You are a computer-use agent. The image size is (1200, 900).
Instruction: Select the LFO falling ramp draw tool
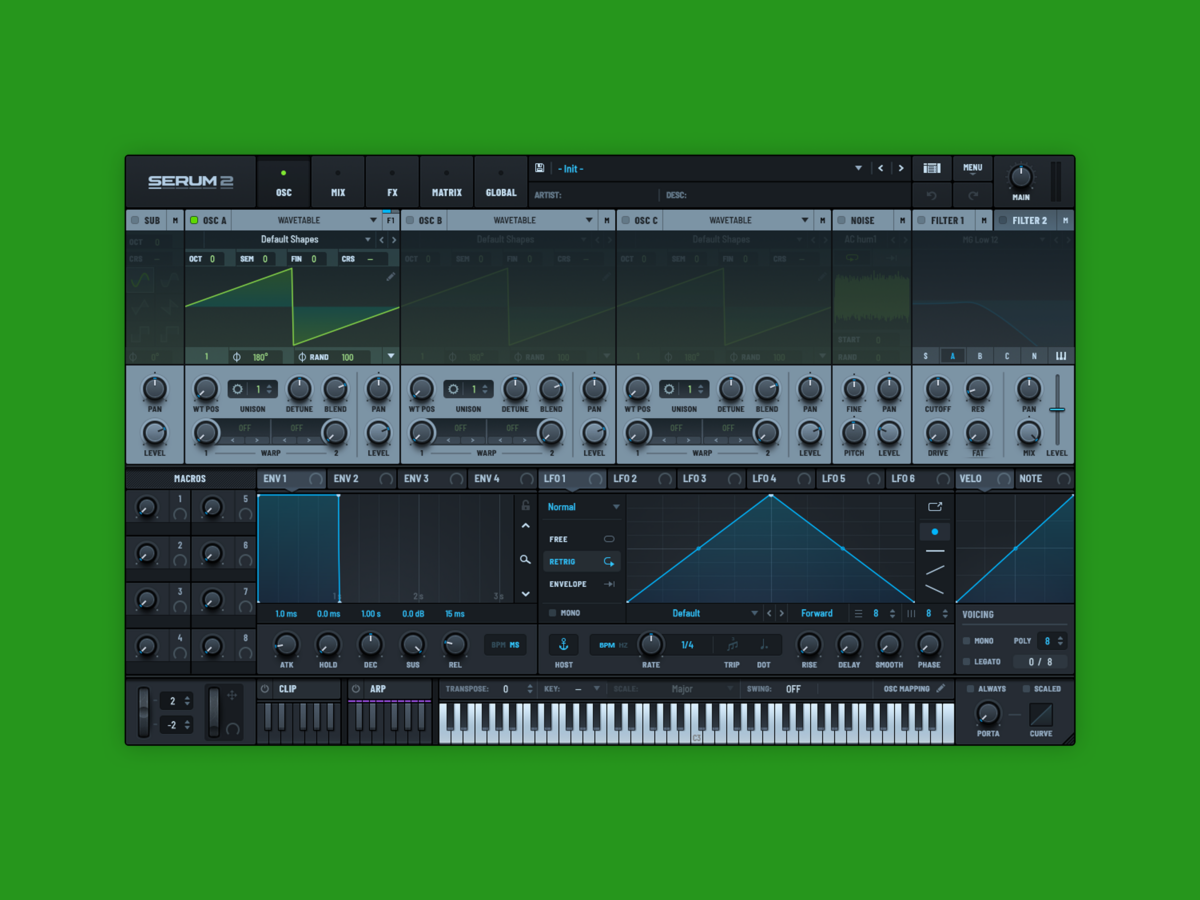pos(935,589)
